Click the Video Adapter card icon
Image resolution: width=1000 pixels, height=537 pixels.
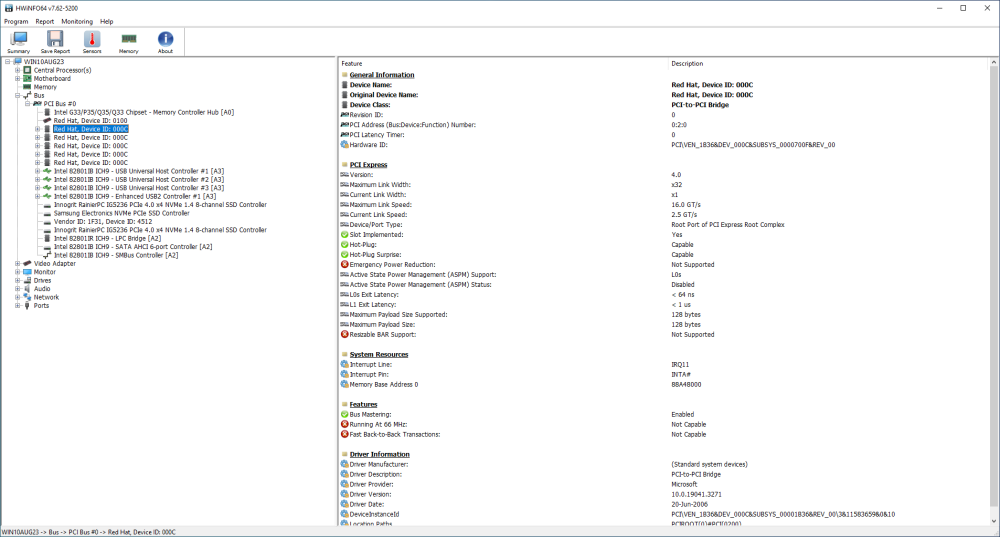(27, 263)
